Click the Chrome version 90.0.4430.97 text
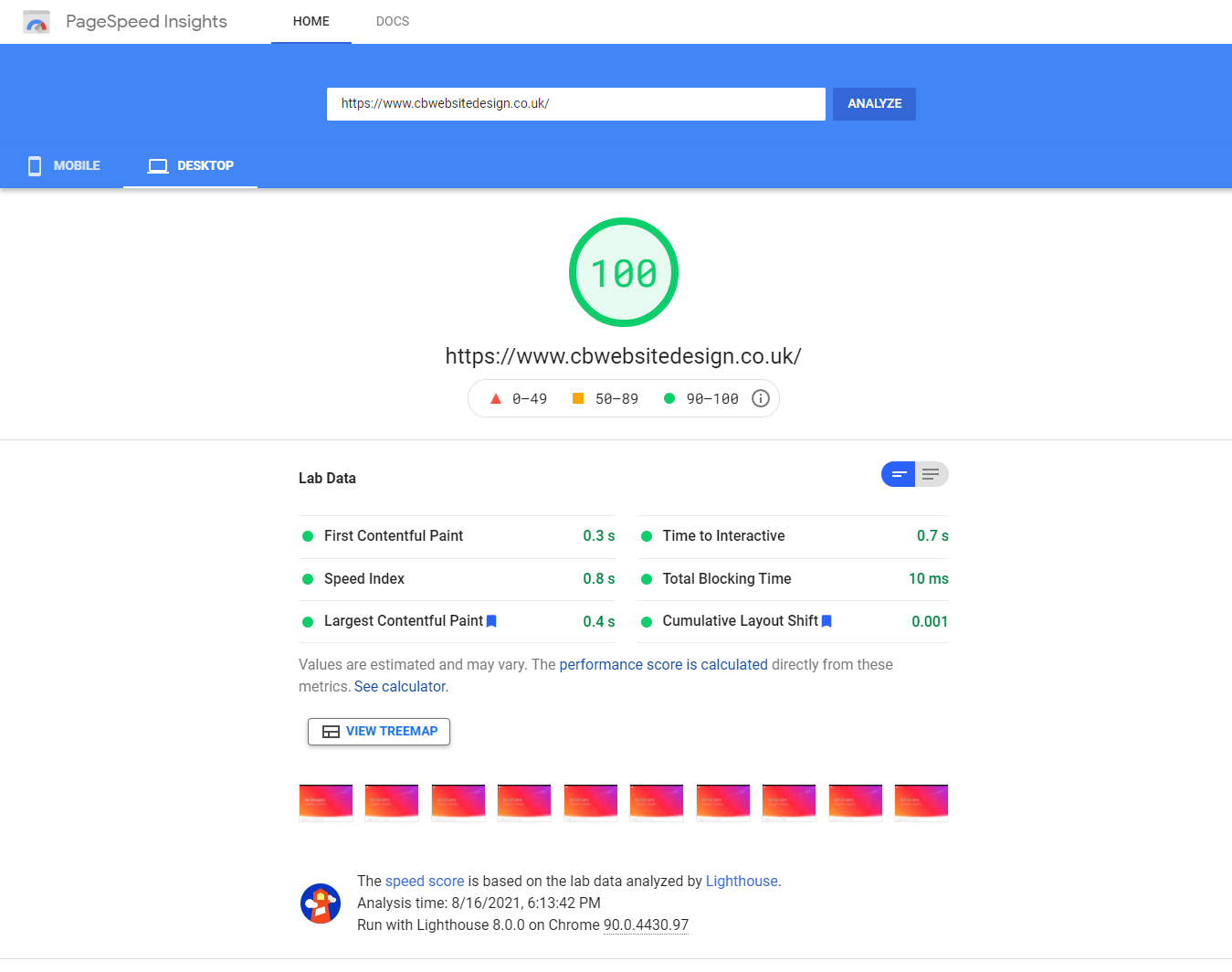Image resolution: width=1232 pixels, height=972 pixels. [647, 925]
